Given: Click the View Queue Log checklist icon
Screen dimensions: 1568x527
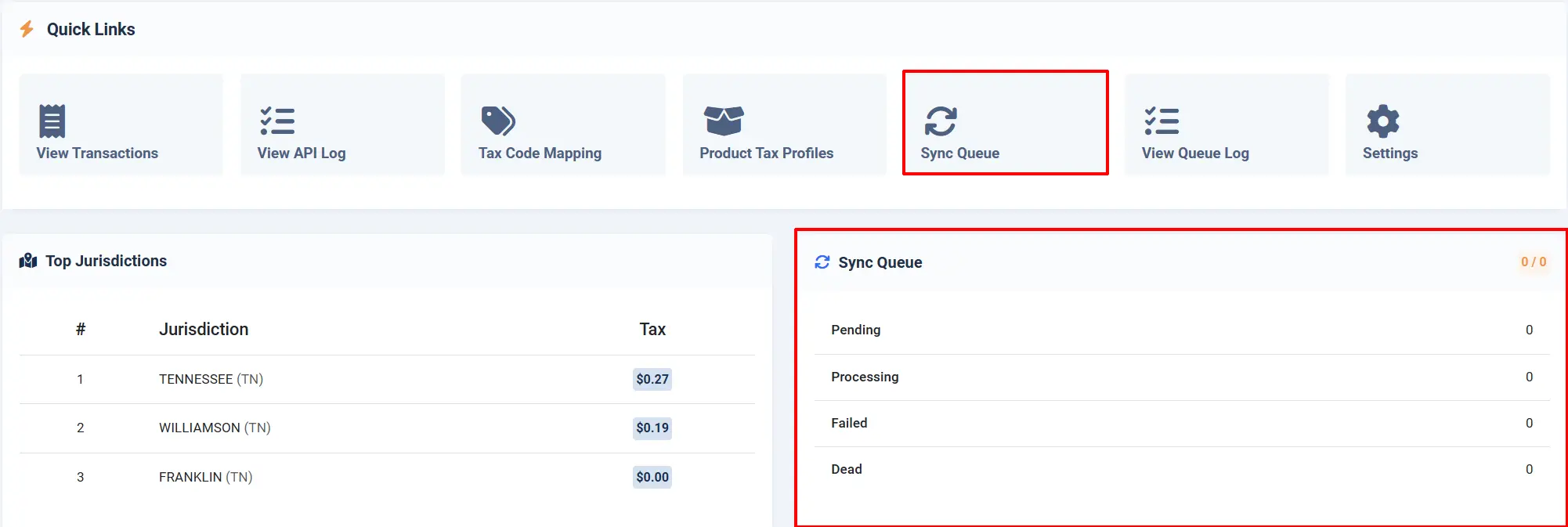Looking at the screenshot, I should 1162,121.
